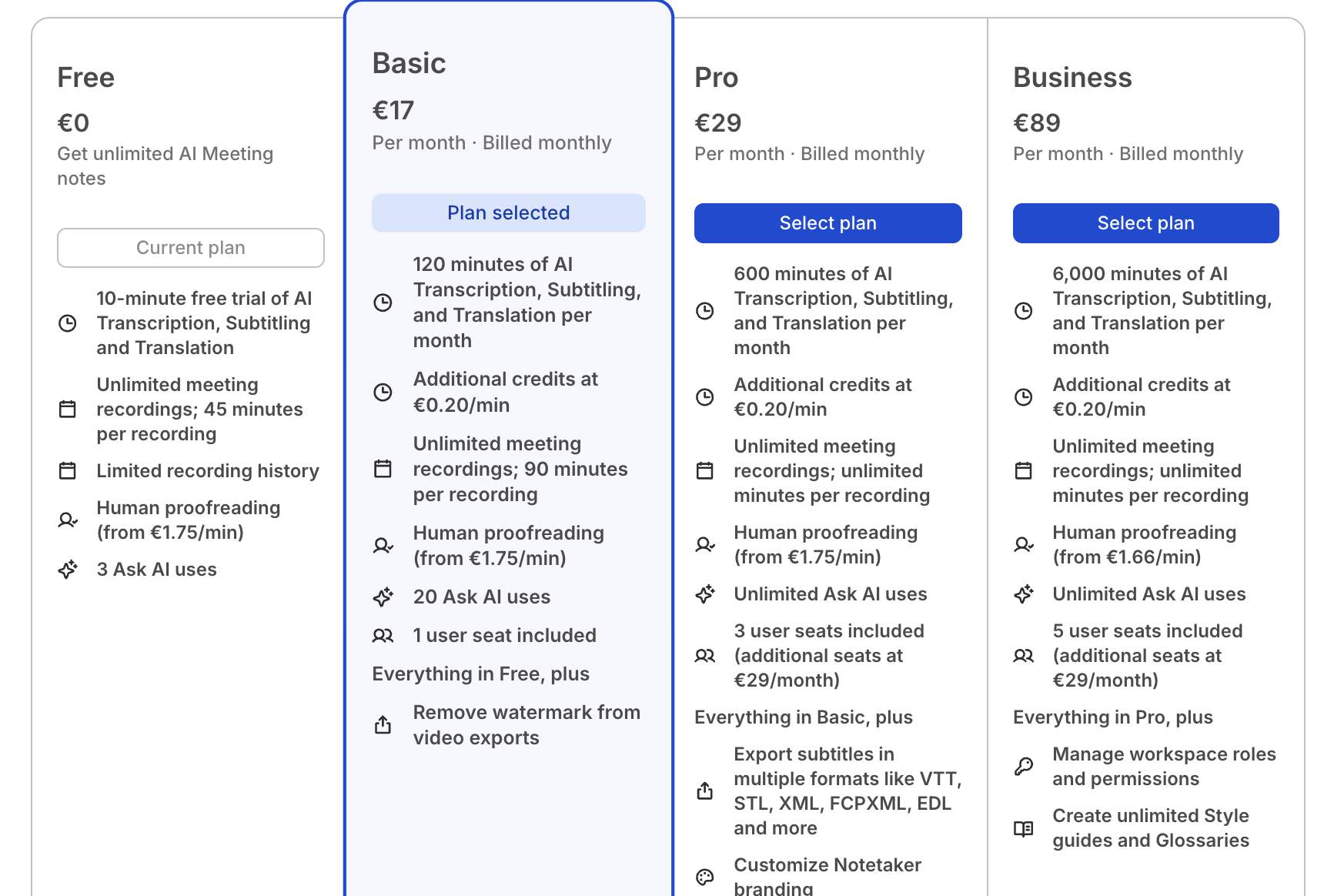
Task: Open the Basic plan card
Action: pos(508,446)
